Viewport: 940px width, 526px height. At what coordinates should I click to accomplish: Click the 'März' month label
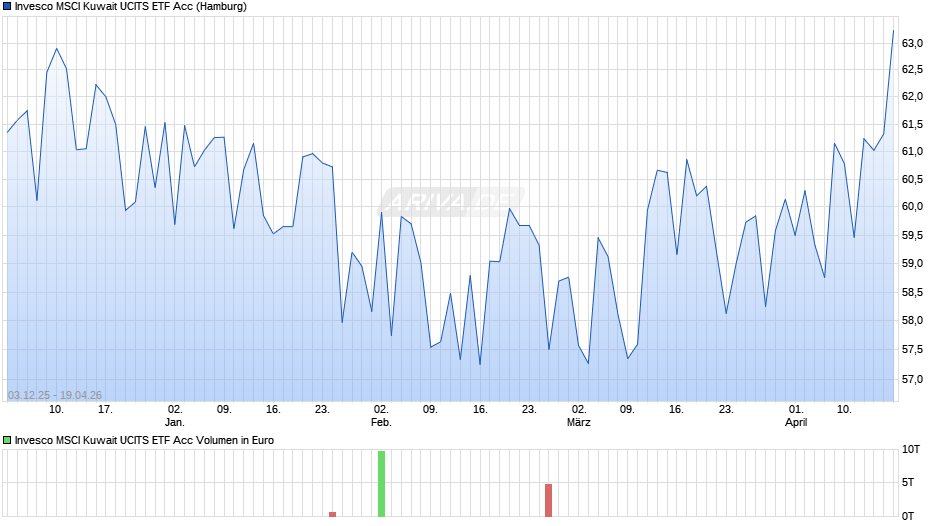[x=579, y=422]
